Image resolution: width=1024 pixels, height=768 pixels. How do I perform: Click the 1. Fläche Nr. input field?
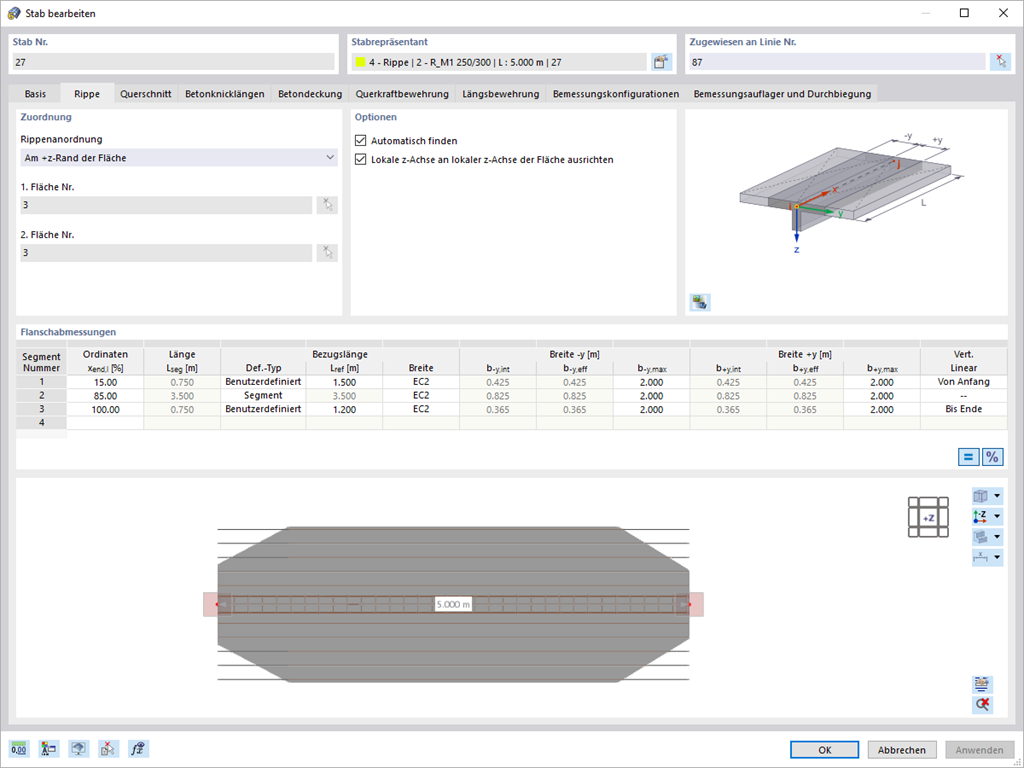[x=166, y=205]
